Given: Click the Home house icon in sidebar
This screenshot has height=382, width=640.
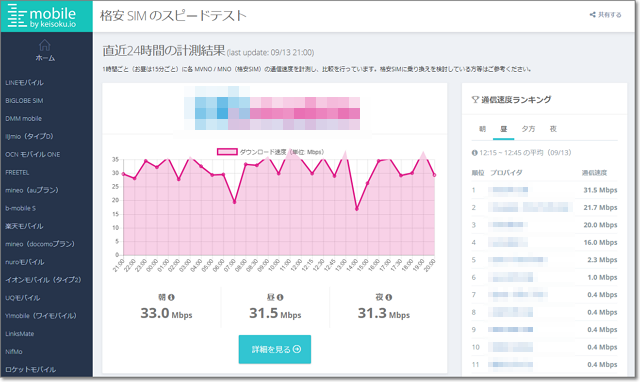Looking at the screenshot, I should 44,45.
